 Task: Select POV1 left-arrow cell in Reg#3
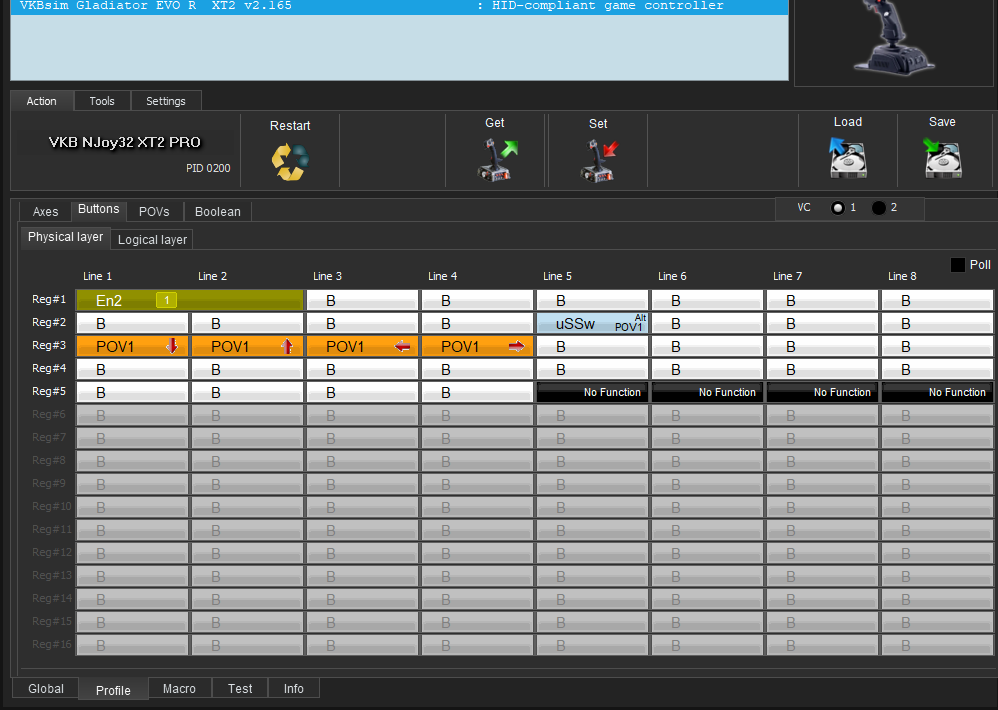(x=363, y=346)
